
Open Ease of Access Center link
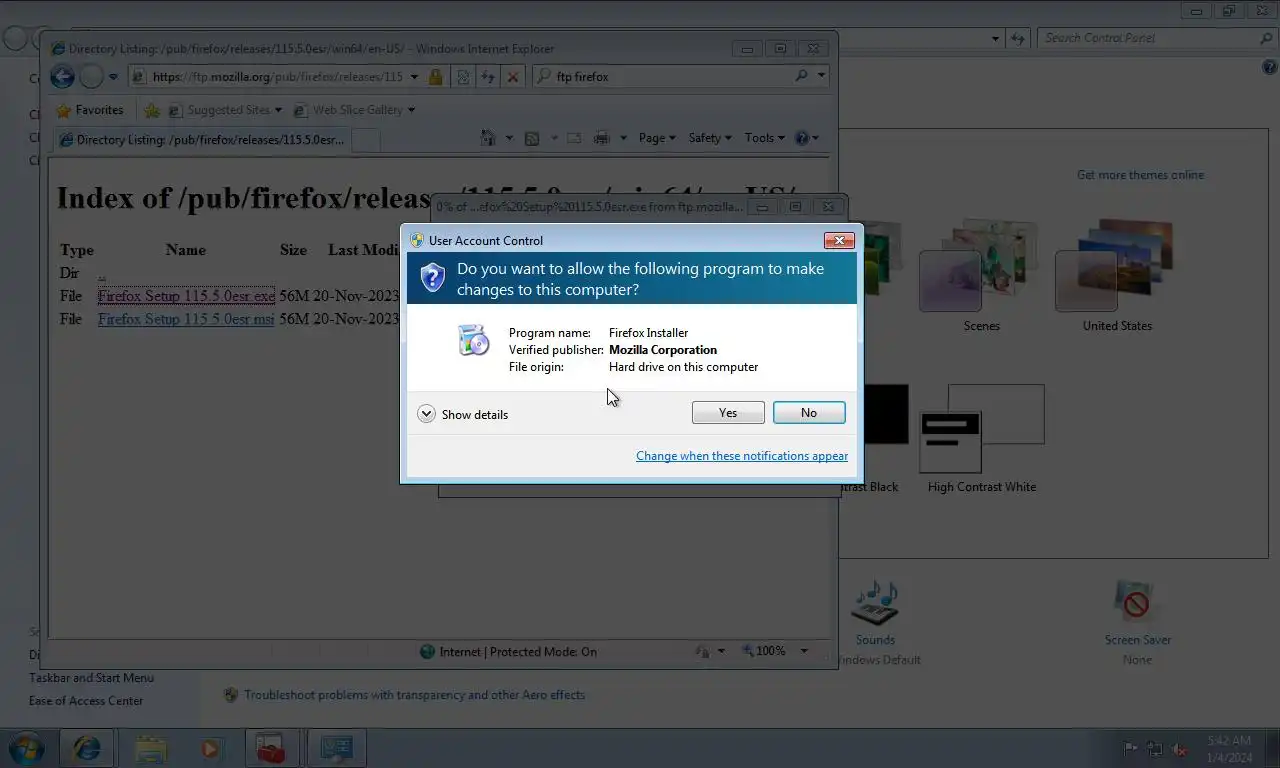(x=86, y=701)
